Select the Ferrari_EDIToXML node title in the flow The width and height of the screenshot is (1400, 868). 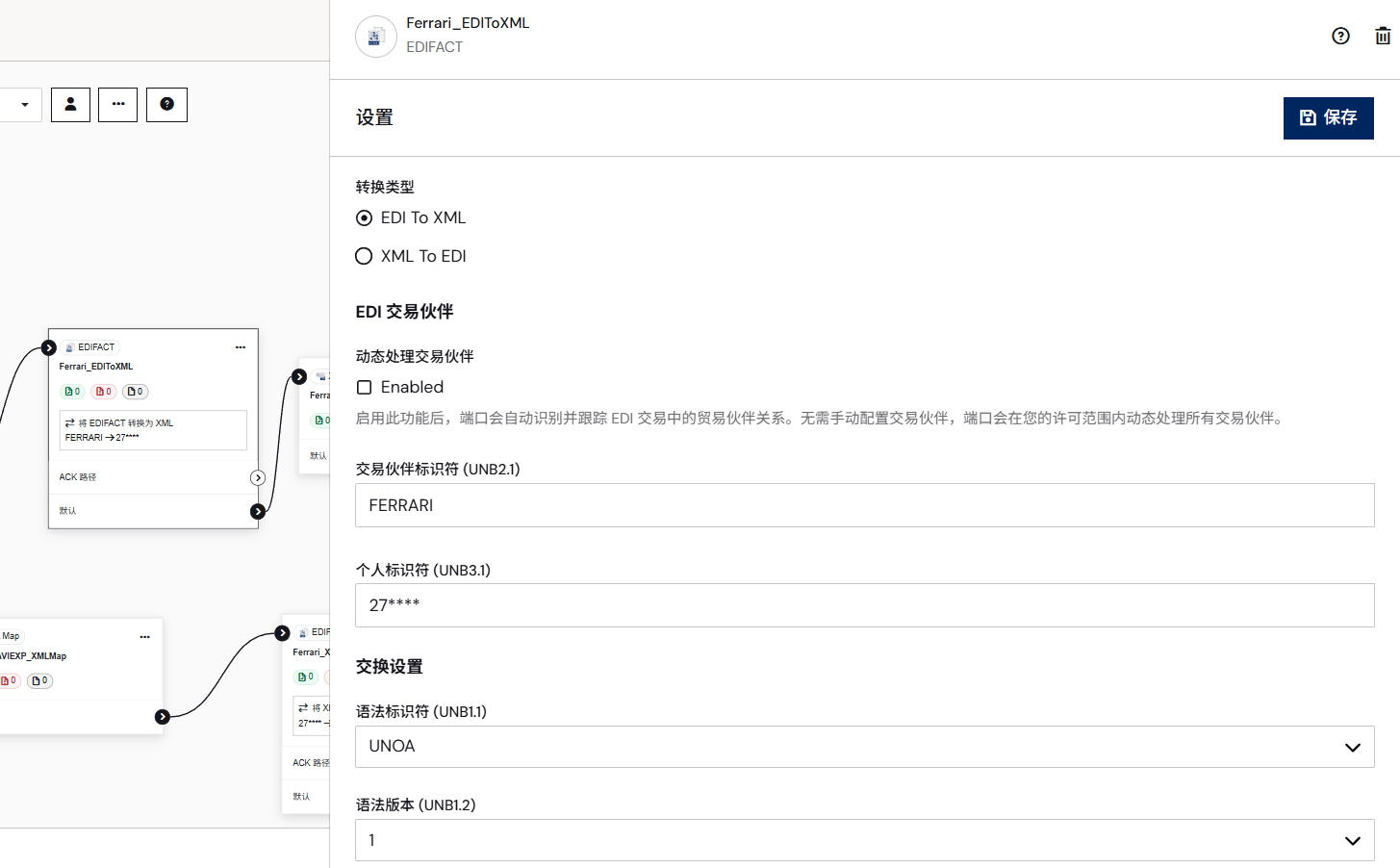(x=96, y=367)
